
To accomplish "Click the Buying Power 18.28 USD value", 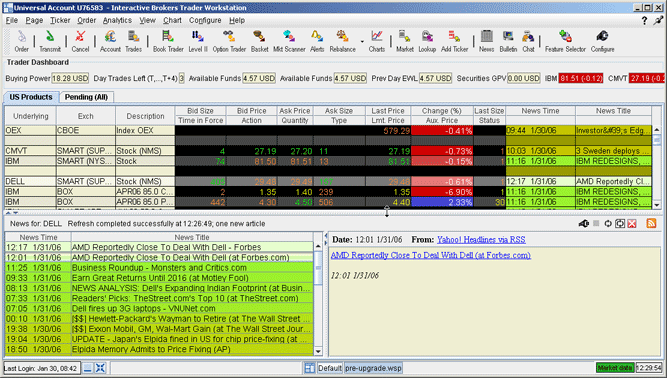I will pyautogui.click(x=70, y=78).
